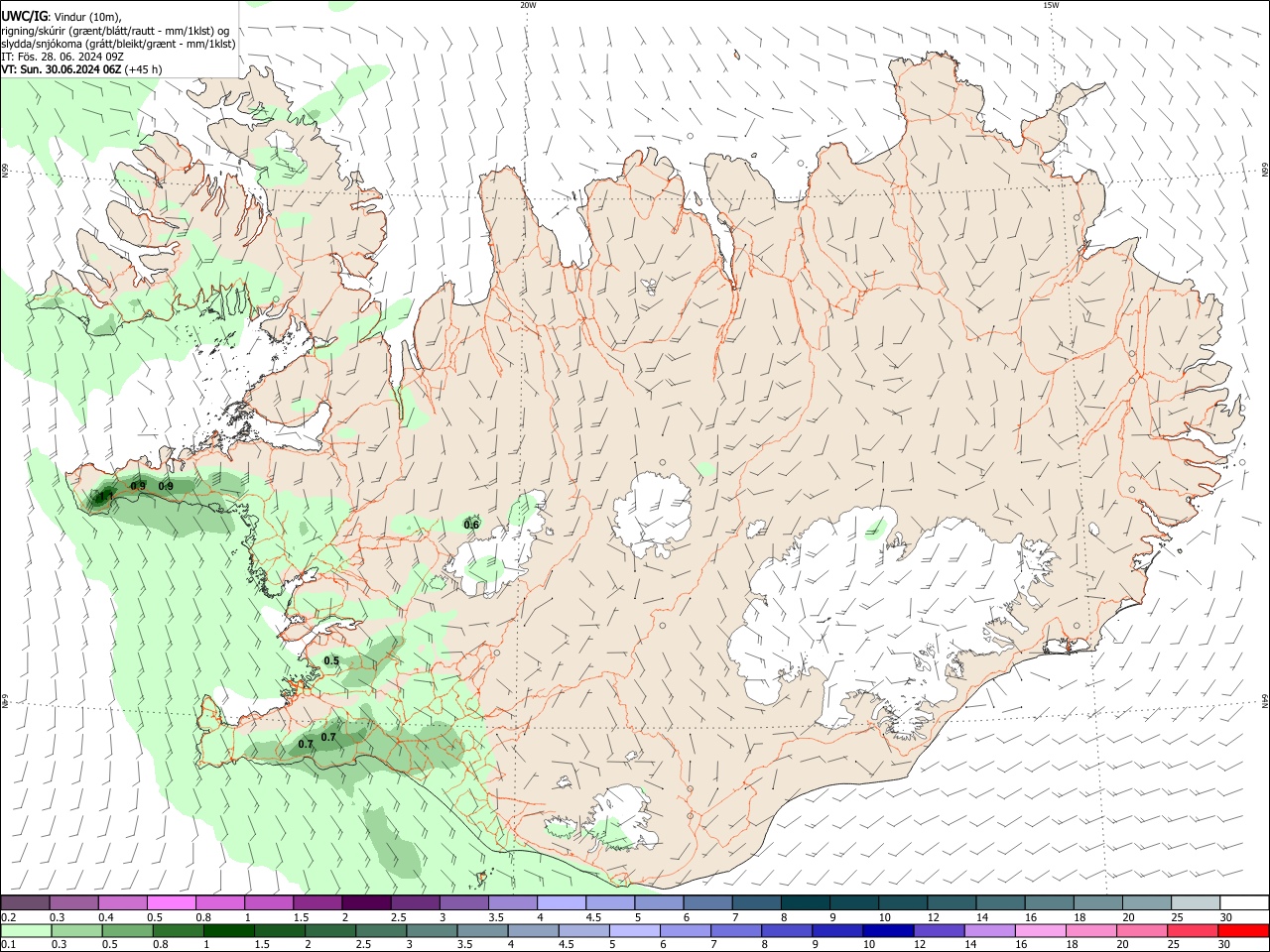Click the '15W' longitude label at top

pyautogui.click(x=1051, y=5)
